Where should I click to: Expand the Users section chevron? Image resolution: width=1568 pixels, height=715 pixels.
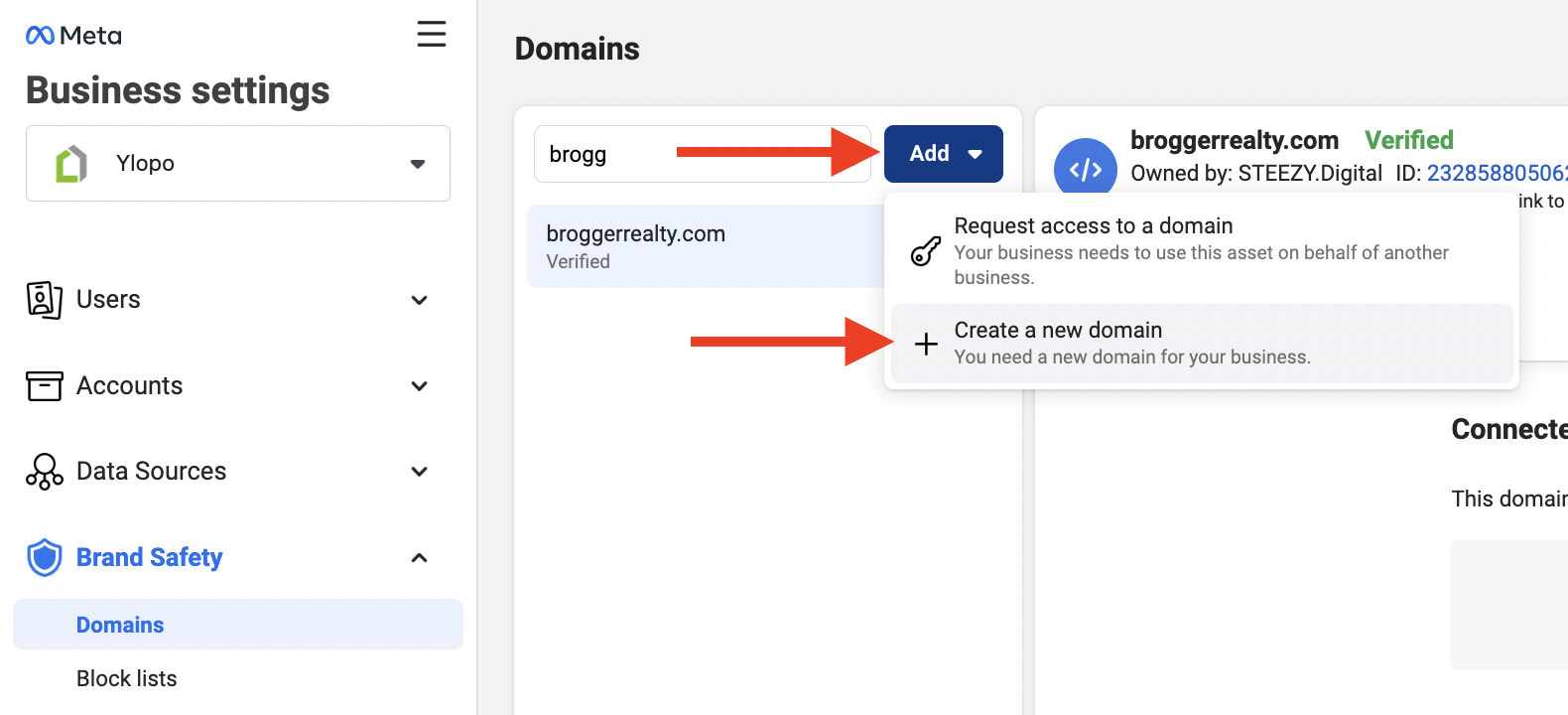[x=420, y=300]
